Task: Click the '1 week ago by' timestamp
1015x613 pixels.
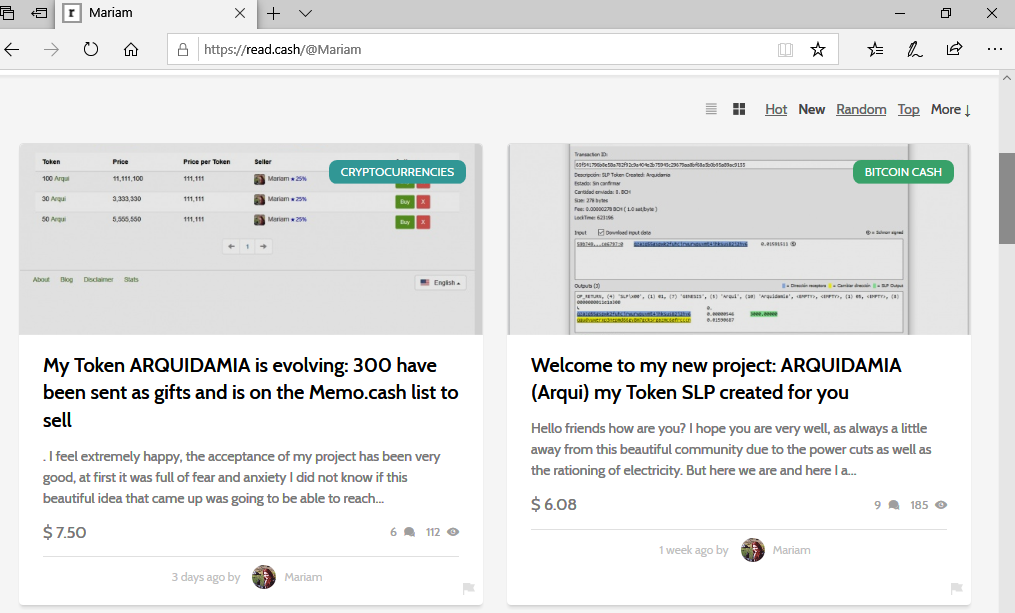Action: pyautogui.click(x=694, y=550)
